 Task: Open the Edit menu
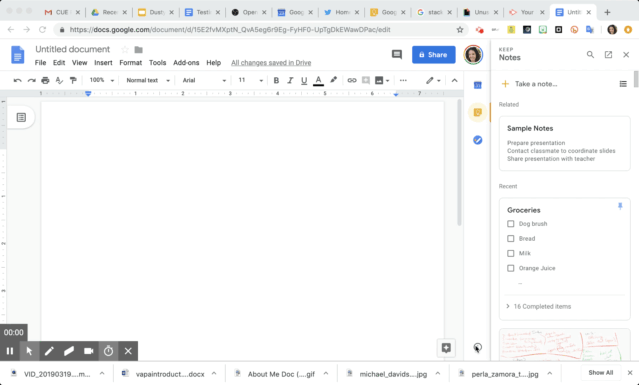pyautogui.click(x=59, y=63)
